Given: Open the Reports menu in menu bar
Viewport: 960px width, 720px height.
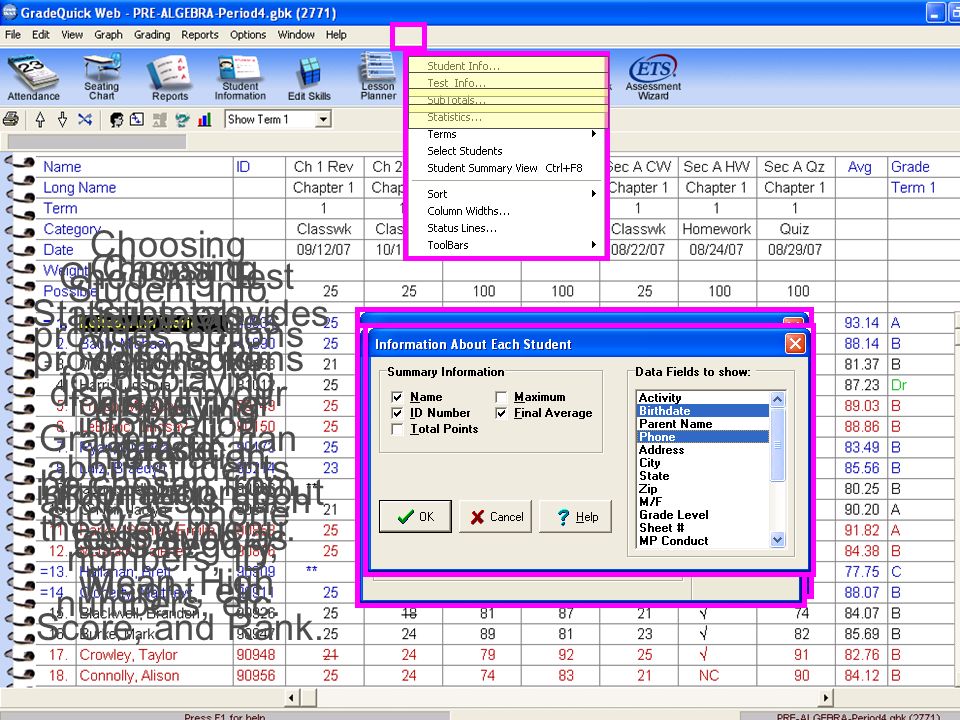Looking at the screenshot, I should click(200, 35).
